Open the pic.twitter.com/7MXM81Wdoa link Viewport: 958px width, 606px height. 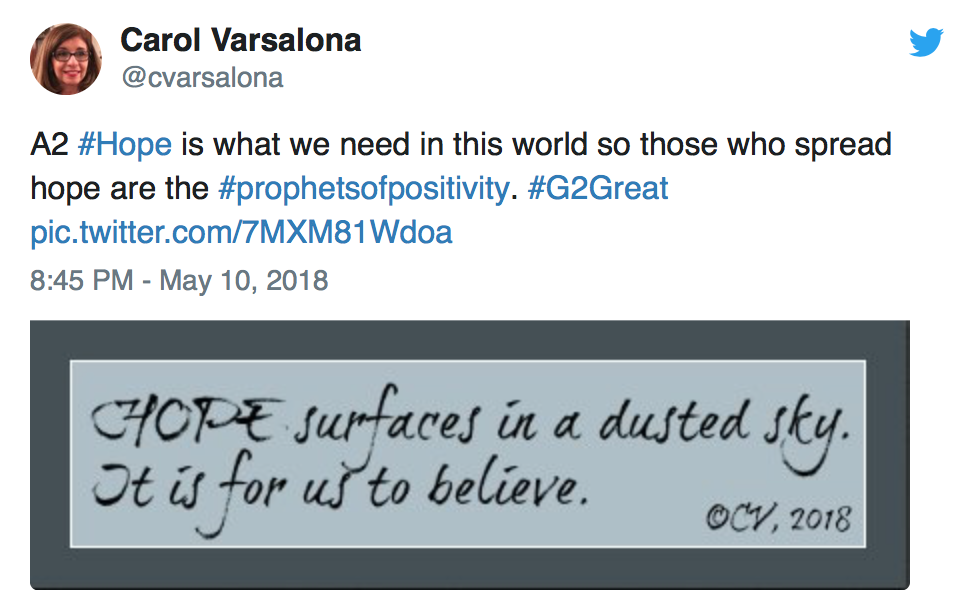point(241,232)
